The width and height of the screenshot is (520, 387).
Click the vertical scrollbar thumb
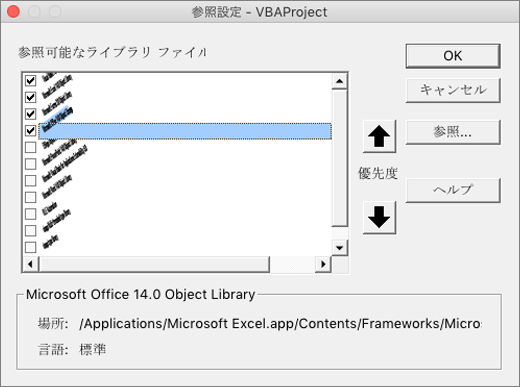[x=340, y=158]
